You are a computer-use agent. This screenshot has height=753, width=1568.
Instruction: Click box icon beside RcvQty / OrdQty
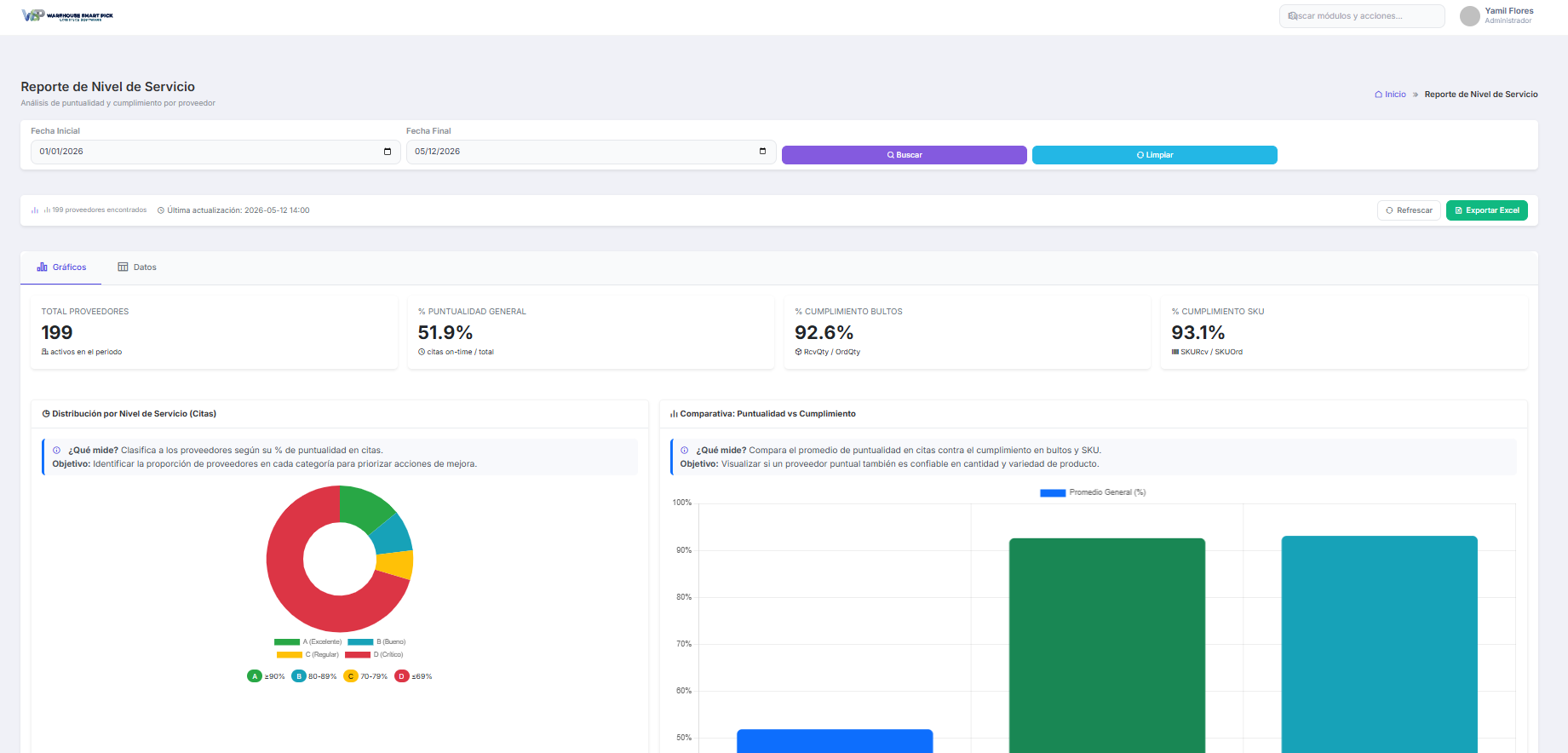(x=799, y=352)
